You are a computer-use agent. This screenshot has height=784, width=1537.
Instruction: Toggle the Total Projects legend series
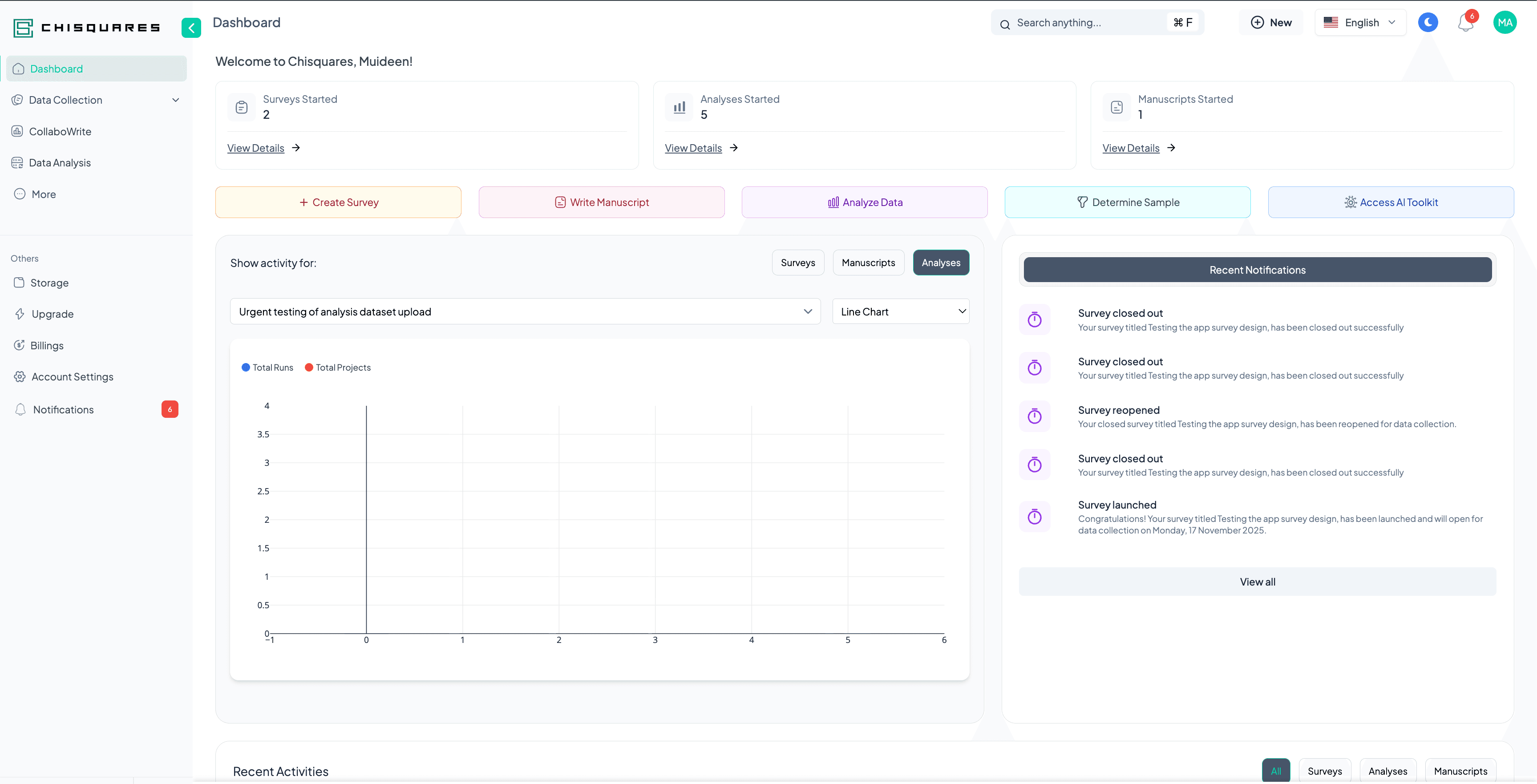click(x=338, y=368)
